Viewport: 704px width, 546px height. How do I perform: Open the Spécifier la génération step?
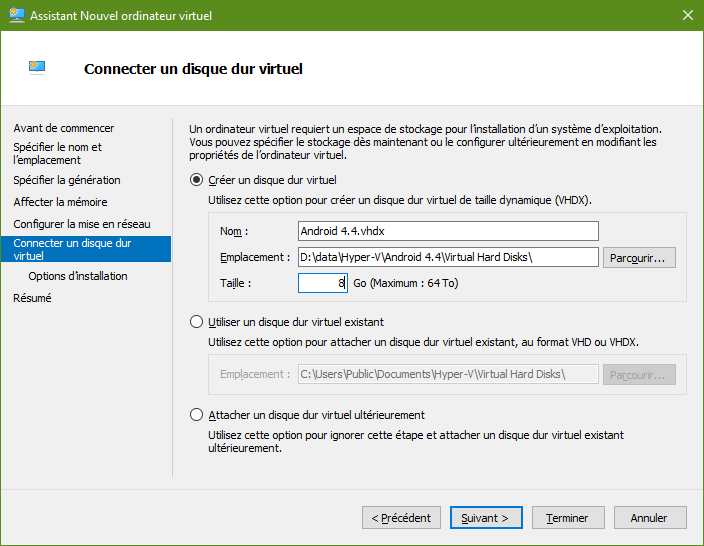67,180
